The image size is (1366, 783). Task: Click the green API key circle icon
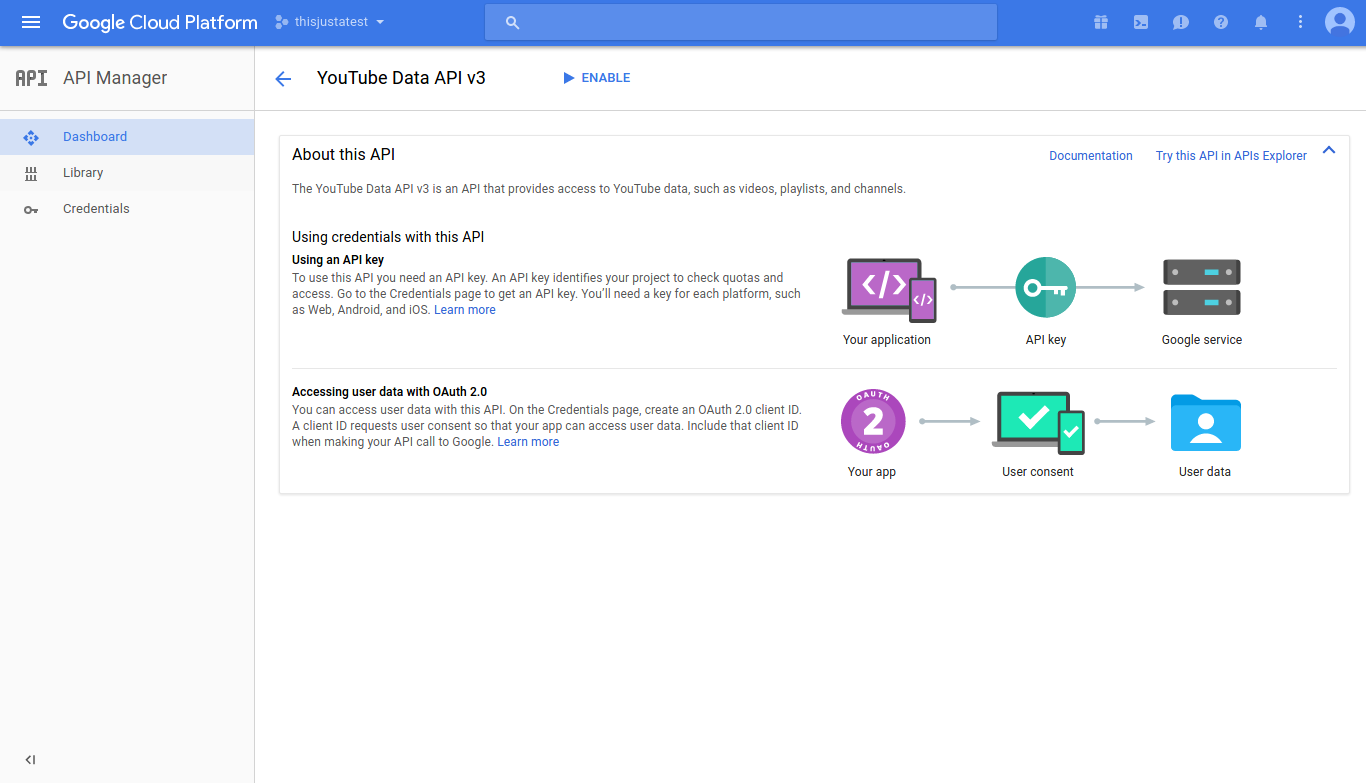(x=1045, y=287)
